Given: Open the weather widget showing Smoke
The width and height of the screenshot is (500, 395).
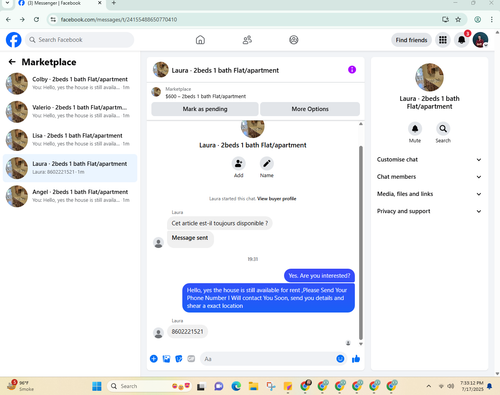Looking at the screenshot, I should click(x=21, y=386).
